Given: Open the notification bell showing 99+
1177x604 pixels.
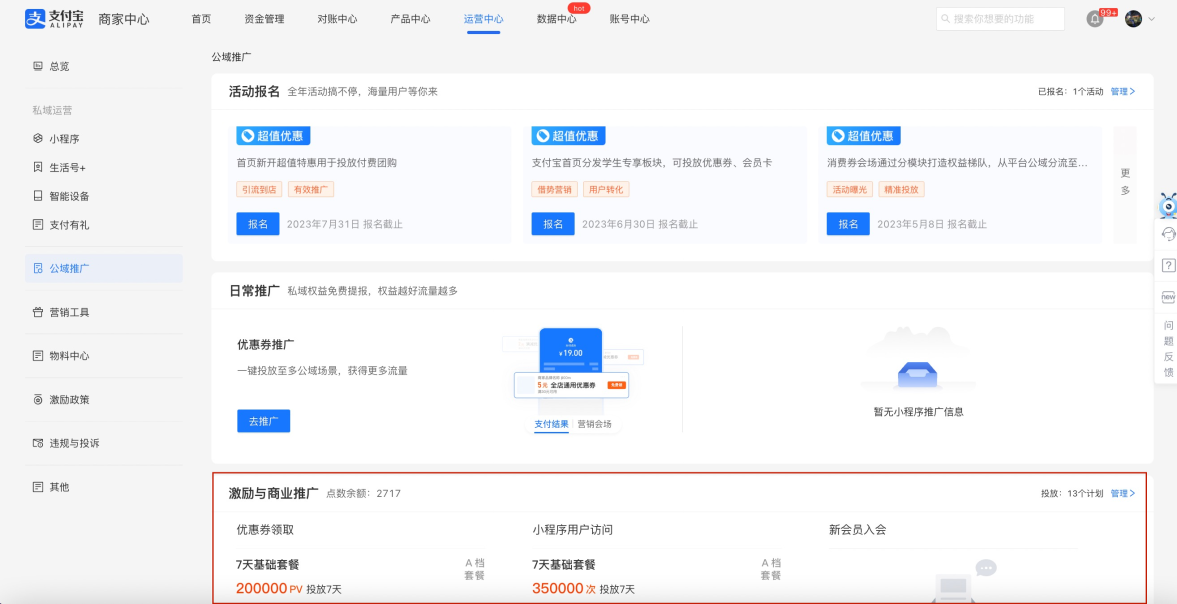Looking at the screenshot, I should (x=1095, y=20).
